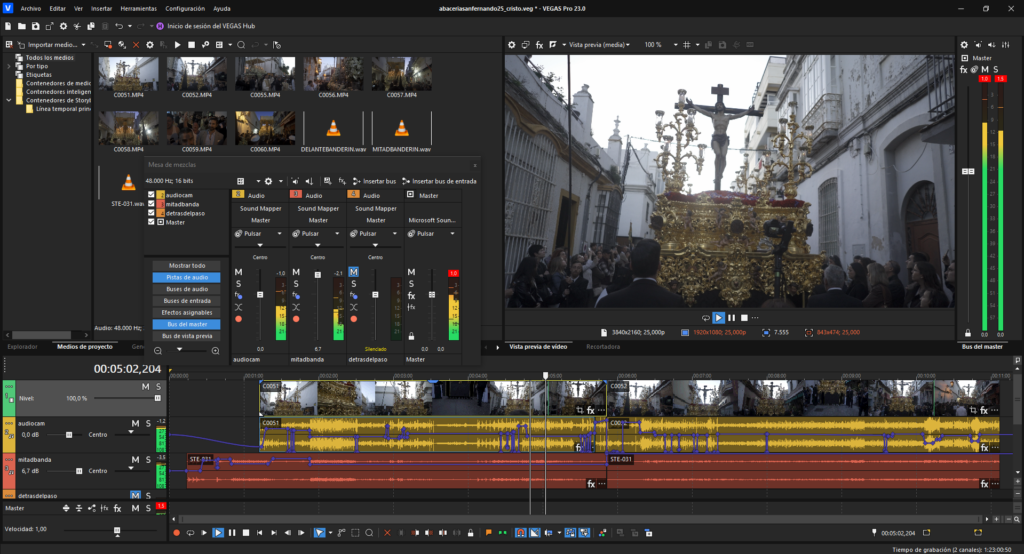The image size is (1024, 554).
Task: Pause timeline playback in the transport bar
Action: [x=232, y=533]
